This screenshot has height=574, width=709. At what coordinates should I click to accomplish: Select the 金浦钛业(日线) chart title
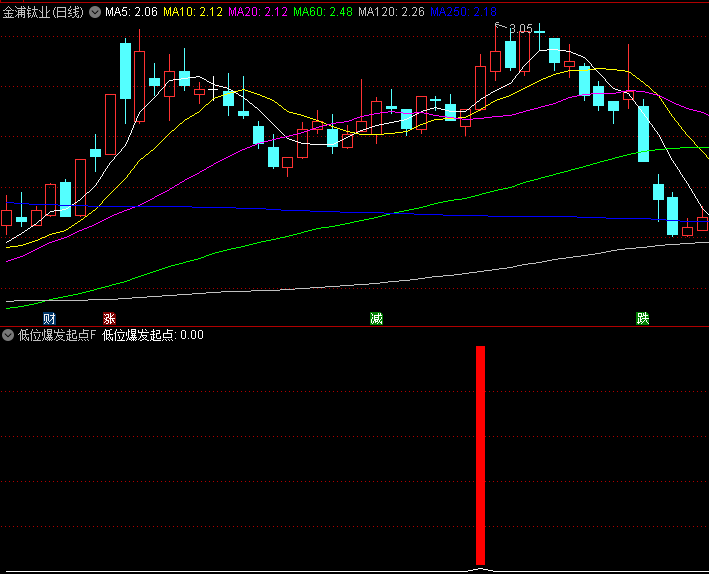click(x=43, y=12)
